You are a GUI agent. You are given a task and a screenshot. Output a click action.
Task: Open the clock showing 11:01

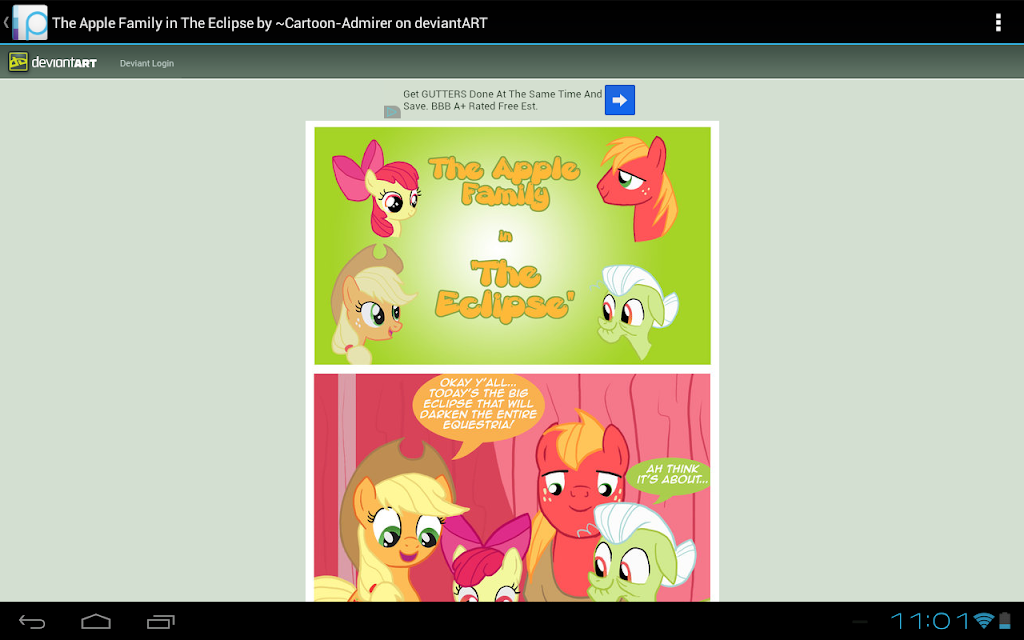click(930, 620)
